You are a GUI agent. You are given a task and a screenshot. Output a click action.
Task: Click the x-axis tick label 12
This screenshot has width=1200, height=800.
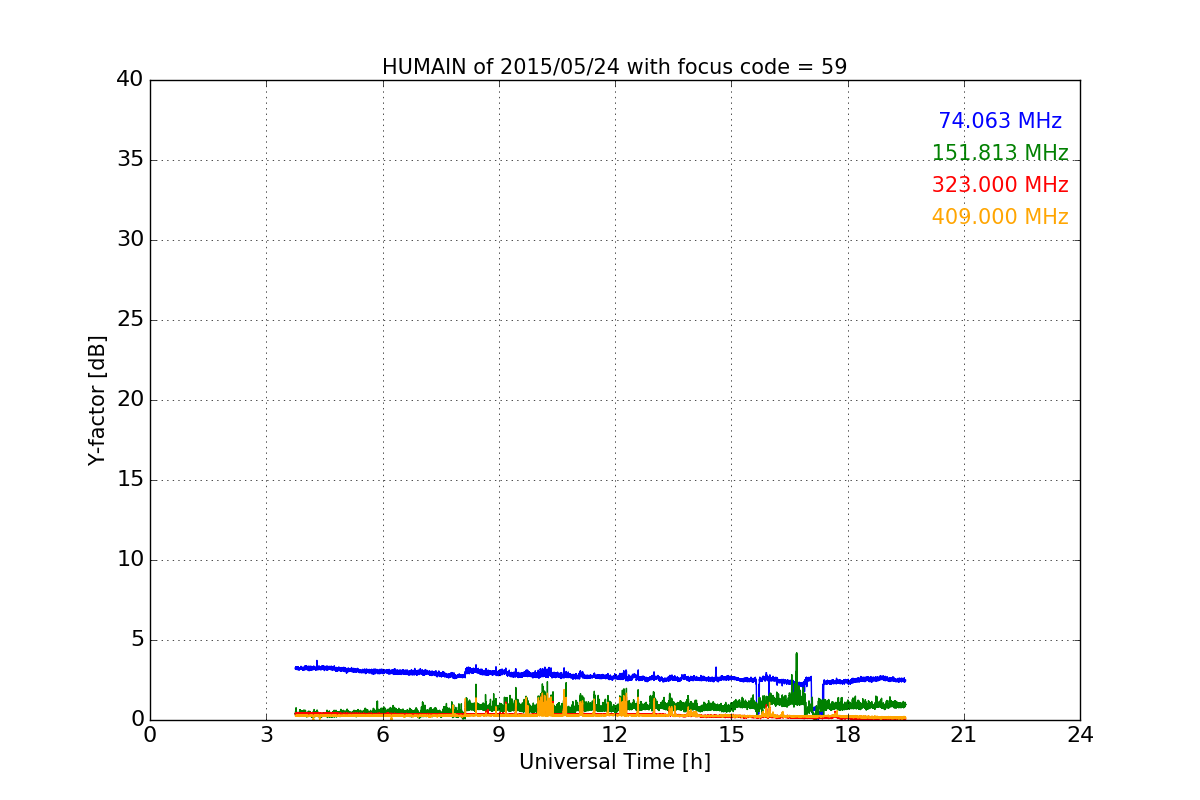(x=615, y=735)
